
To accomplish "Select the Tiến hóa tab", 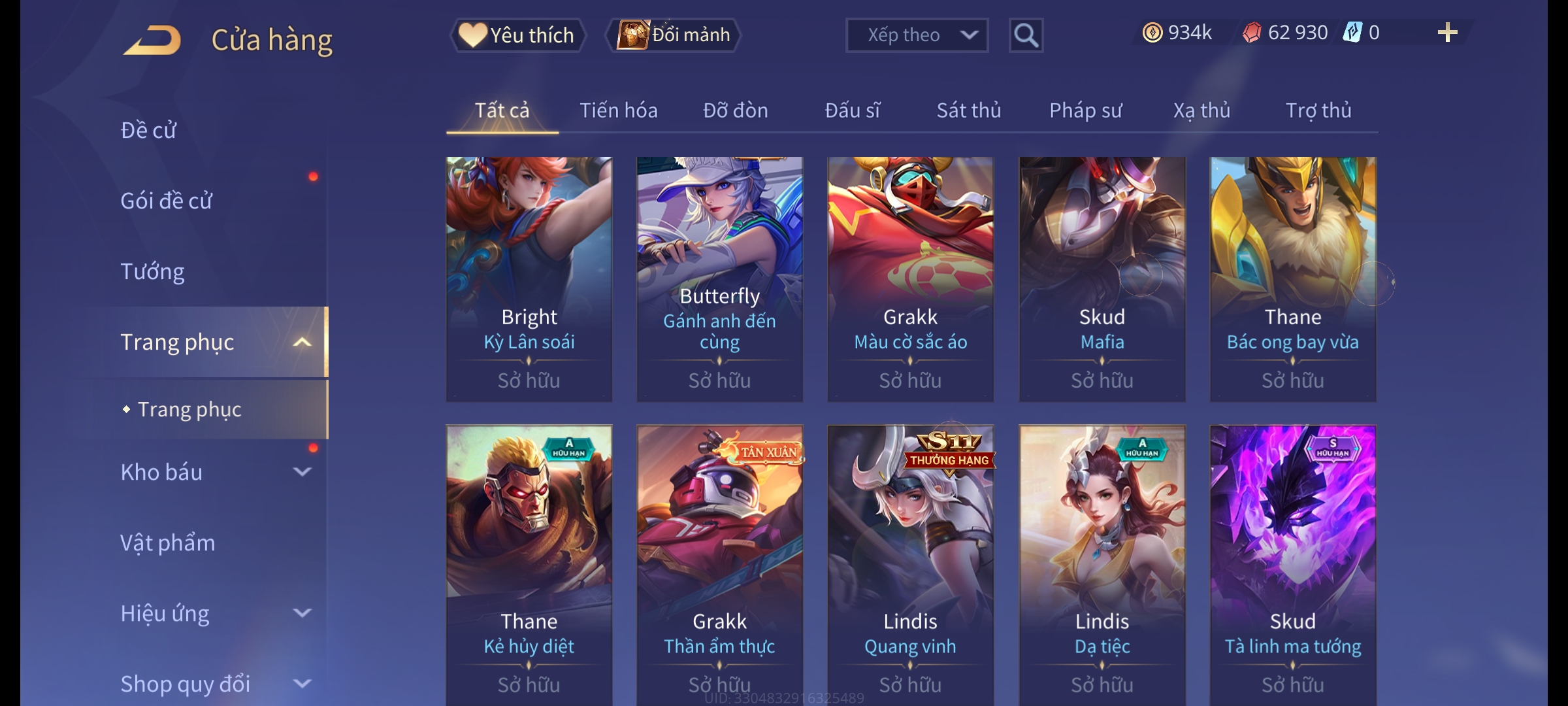I will 619,110.
